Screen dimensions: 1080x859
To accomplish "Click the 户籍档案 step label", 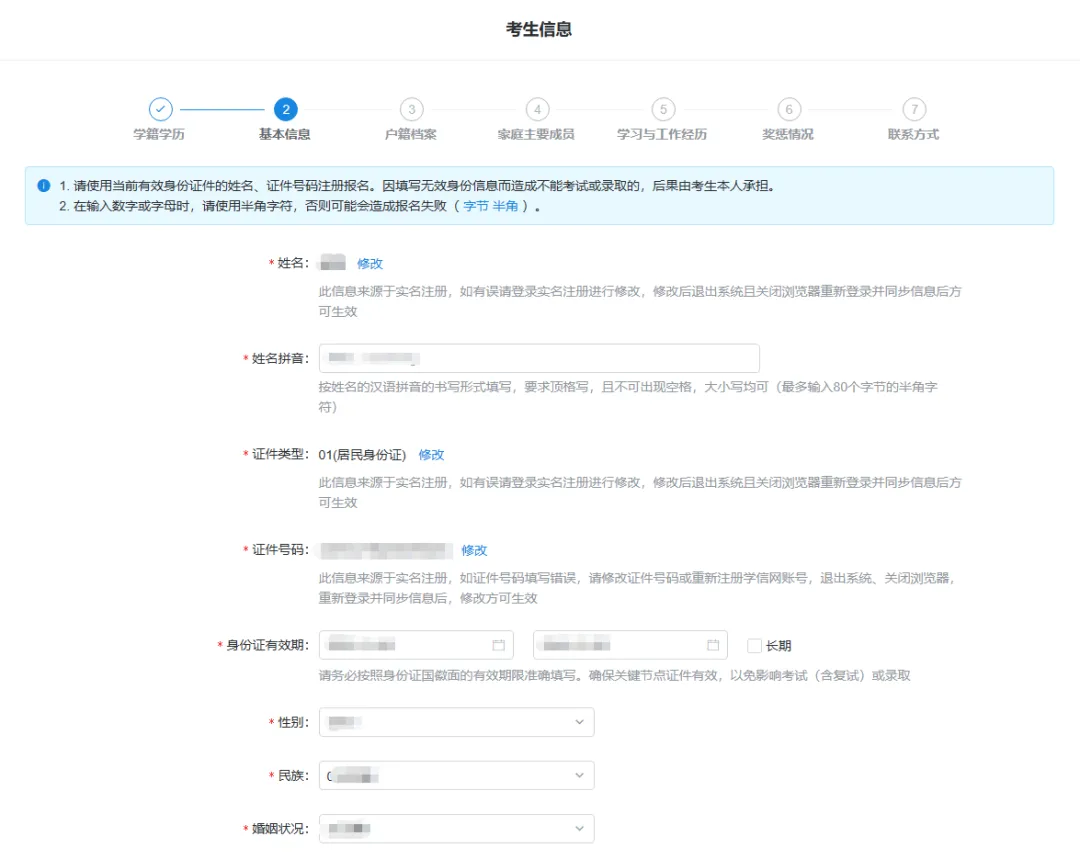I will tap(411, 134).
